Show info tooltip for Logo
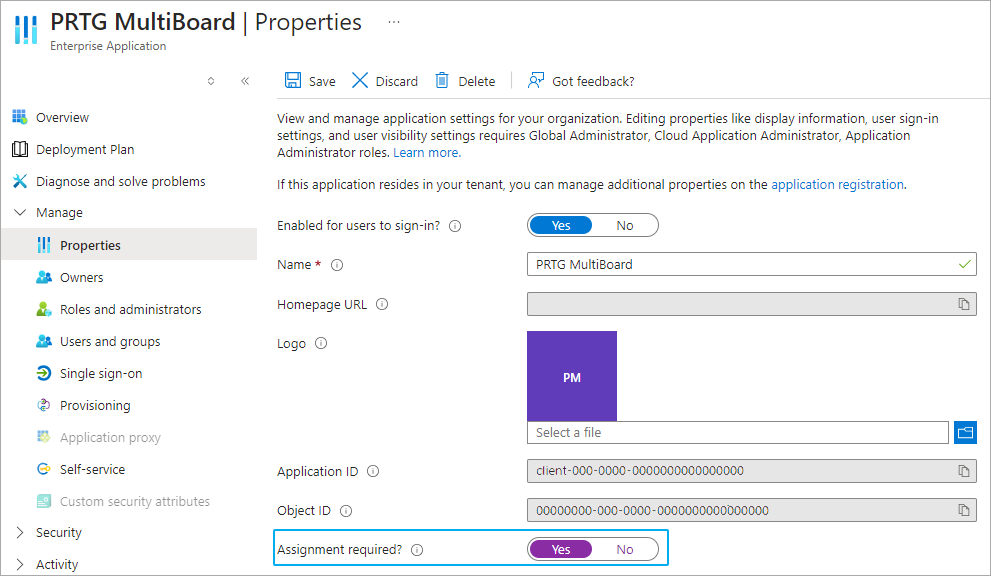 click(x=321, y=343)
